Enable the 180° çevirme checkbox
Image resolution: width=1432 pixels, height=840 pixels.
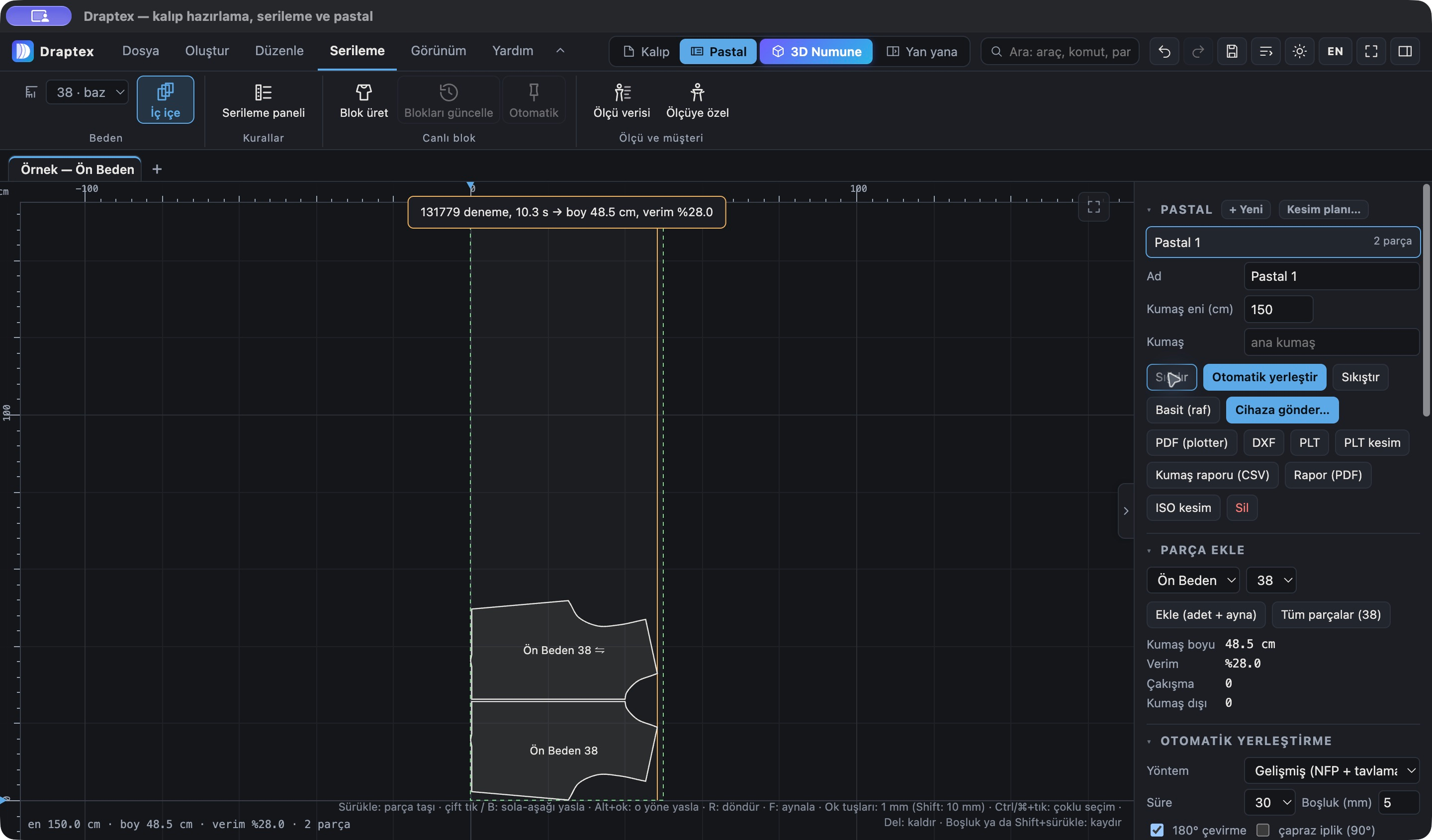pos(1157,830)
